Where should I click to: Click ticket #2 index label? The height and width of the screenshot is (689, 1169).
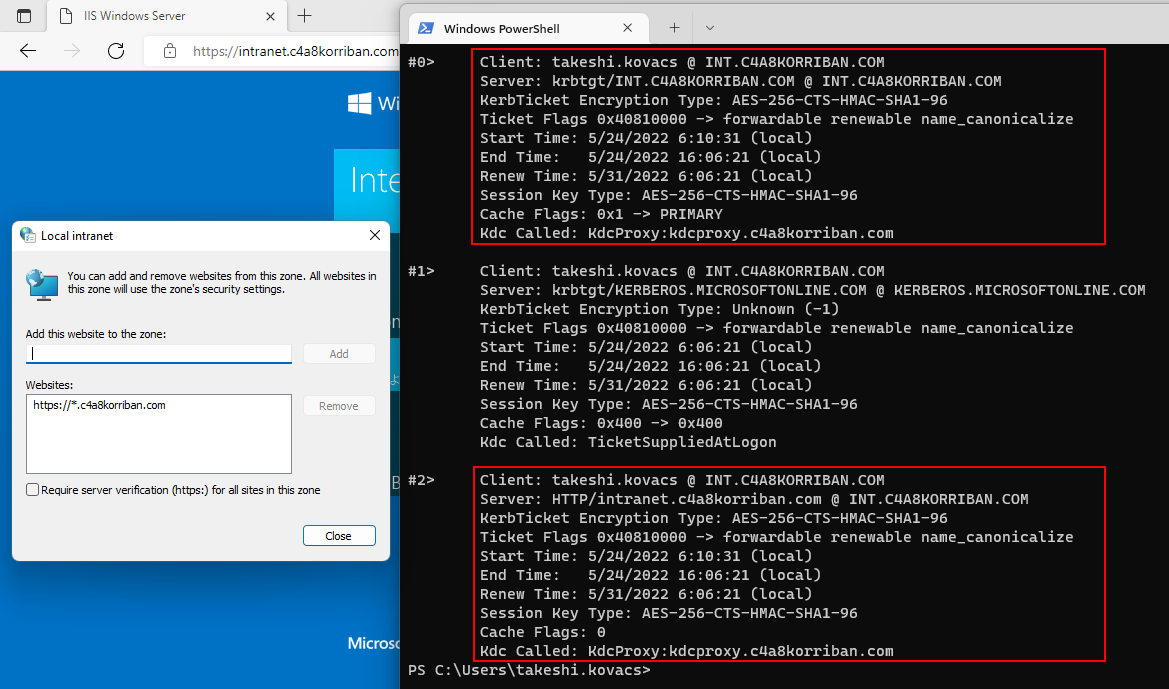click(x=421, y=480)
